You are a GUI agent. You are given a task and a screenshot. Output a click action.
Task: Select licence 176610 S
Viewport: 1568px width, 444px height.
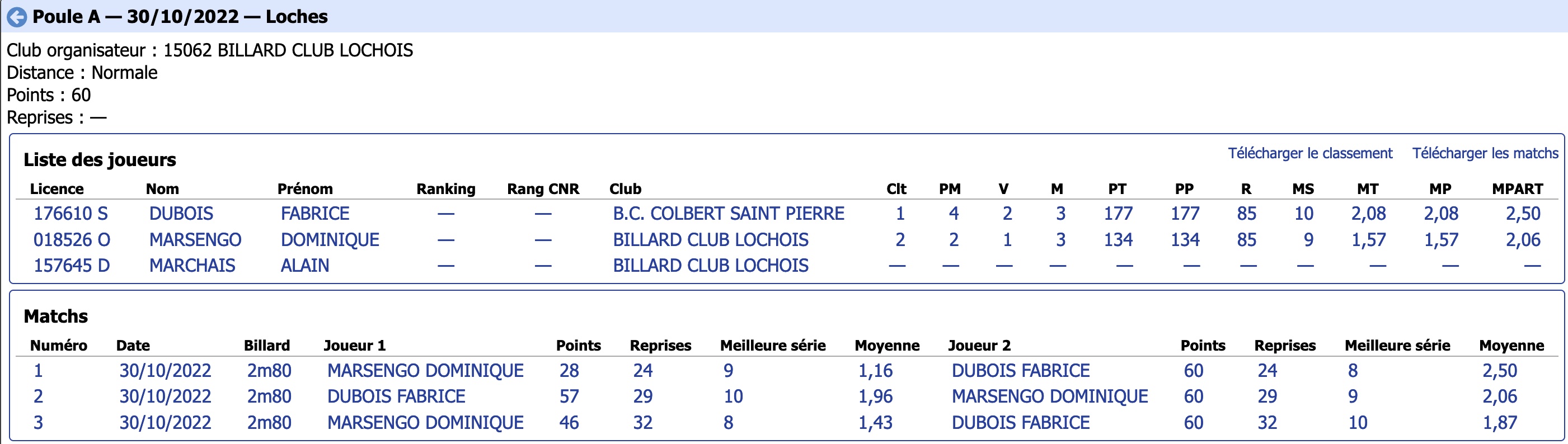[71, 214]
